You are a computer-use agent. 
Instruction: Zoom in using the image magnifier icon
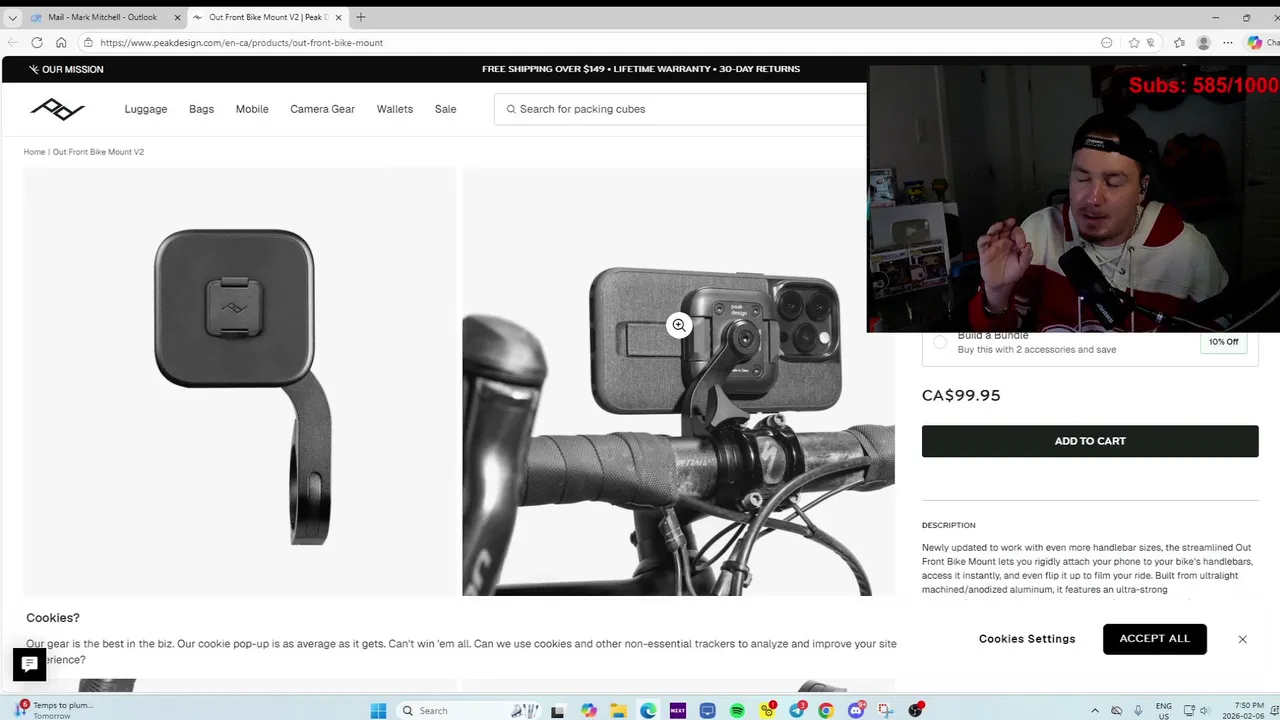[679, 325]
